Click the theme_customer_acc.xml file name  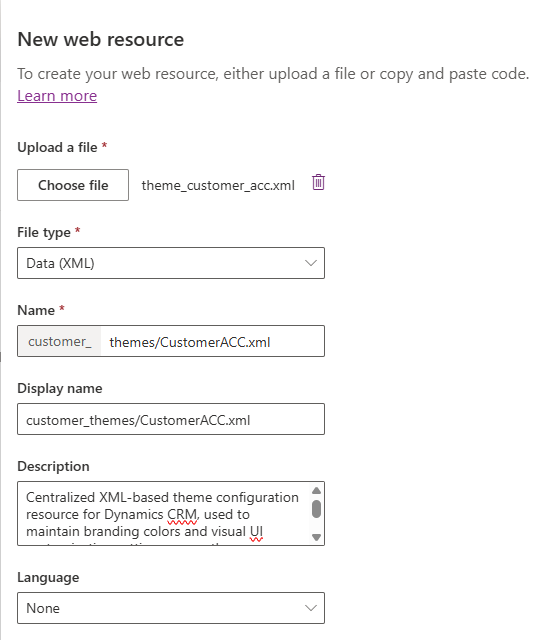[218, 185]
